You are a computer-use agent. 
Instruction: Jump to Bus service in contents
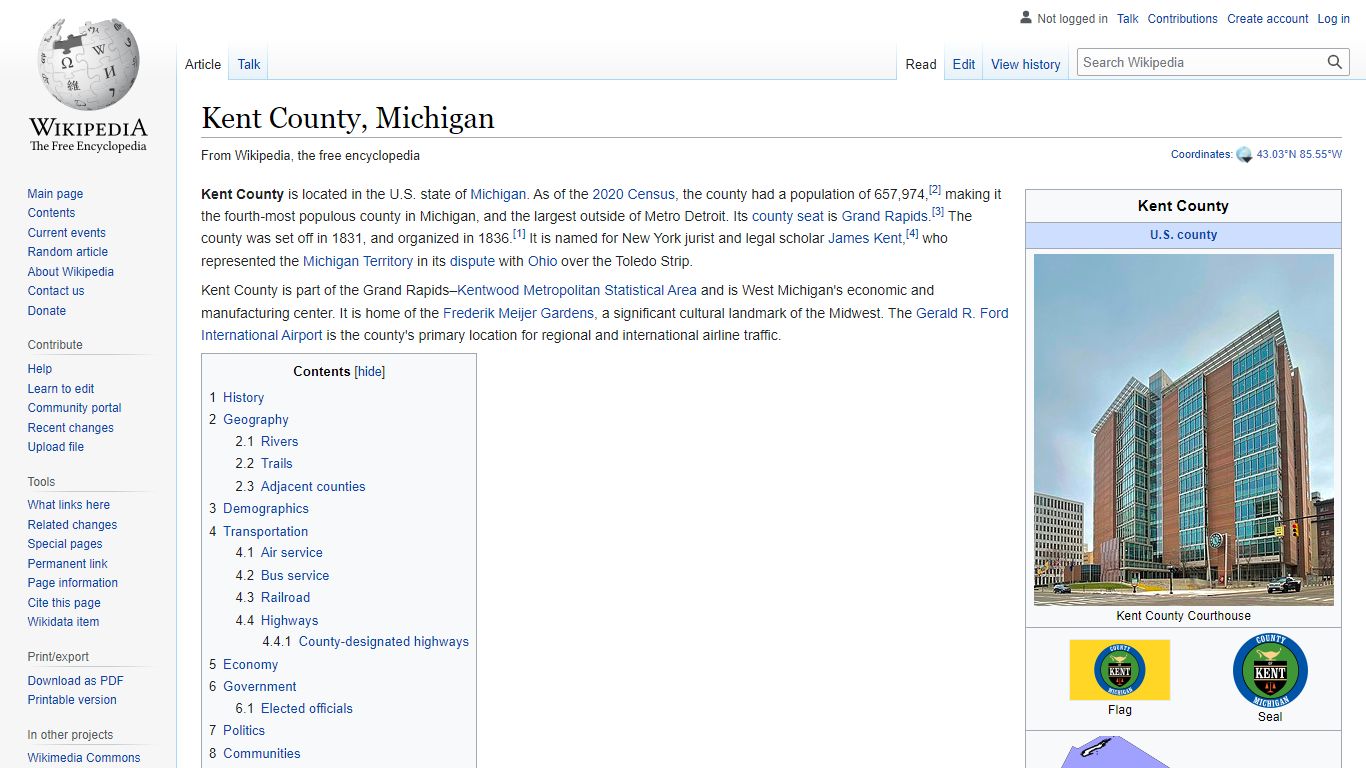295,576
